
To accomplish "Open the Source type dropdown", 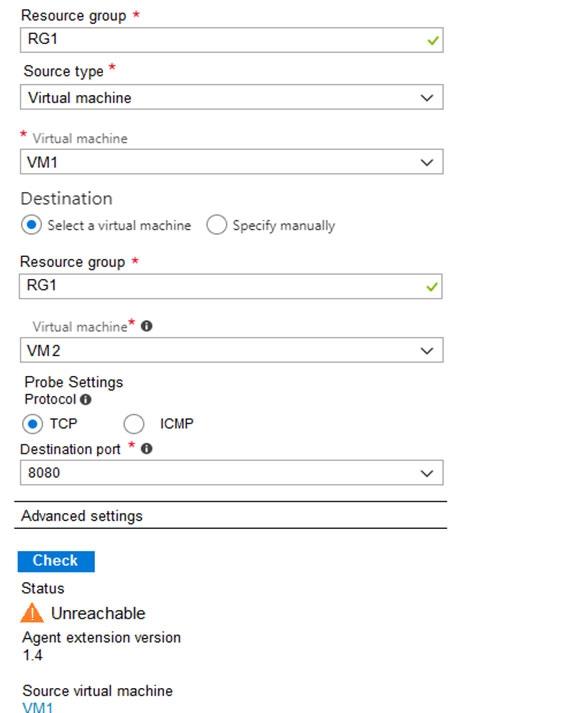I will pyautogui.click(x=231, y=97).
